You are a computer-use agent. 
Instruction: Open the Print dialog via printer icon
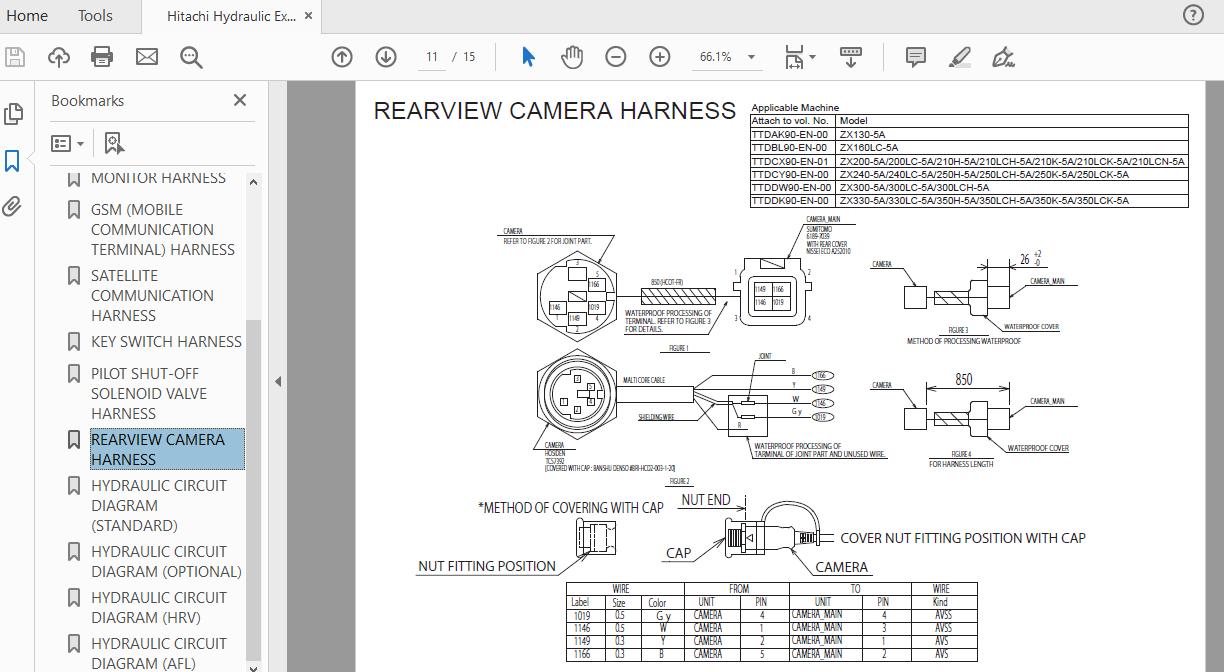pyautogui.click(x=101, y=57)
